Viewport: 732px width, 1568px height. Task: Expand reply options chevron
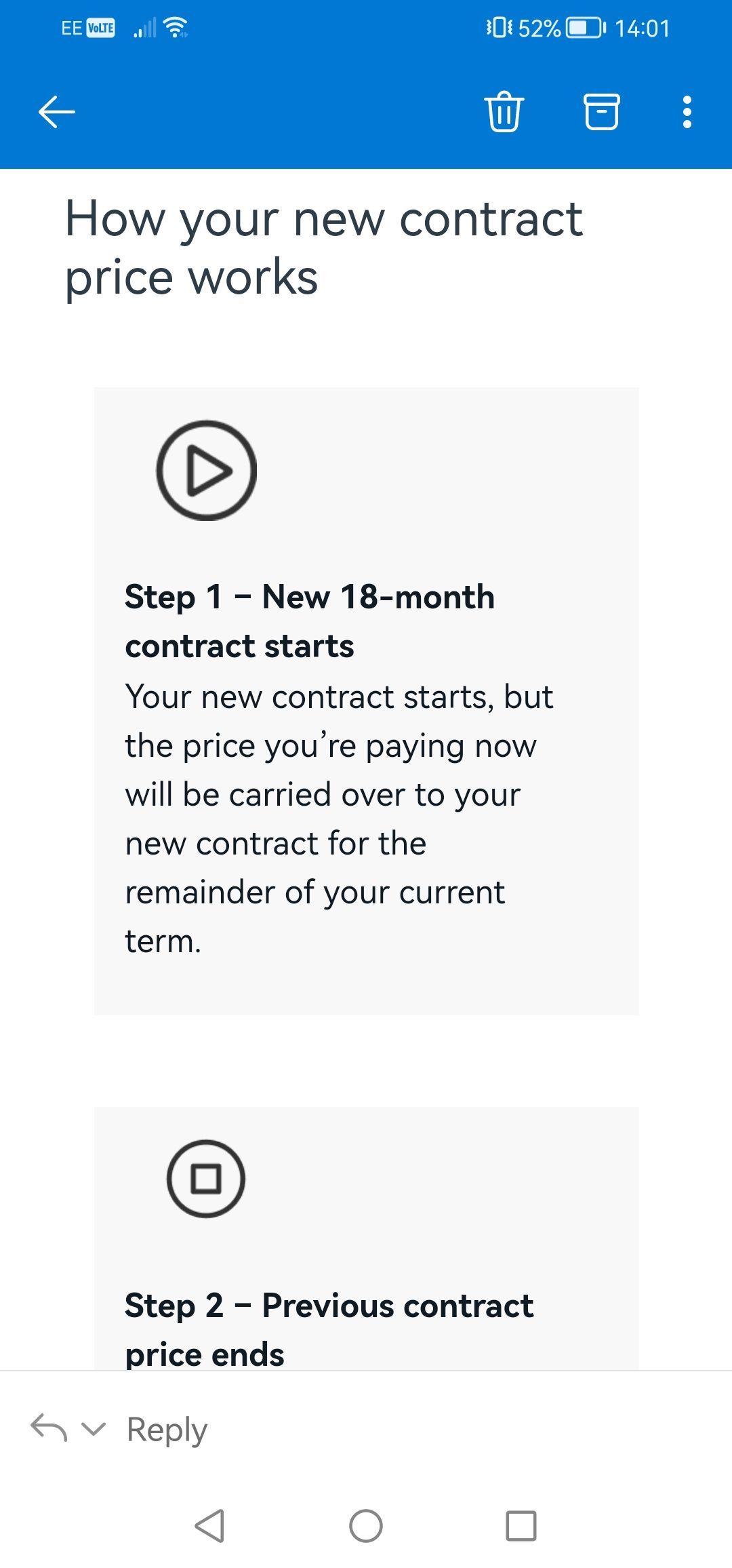point(94,1429)
